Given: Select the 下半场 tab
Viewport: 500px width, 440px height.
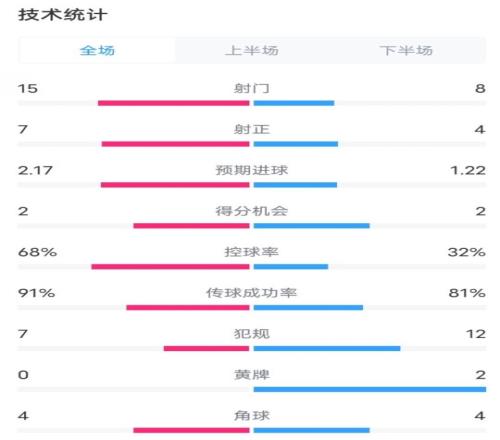Looking at the screenshot, I should [x=406, y=50].
